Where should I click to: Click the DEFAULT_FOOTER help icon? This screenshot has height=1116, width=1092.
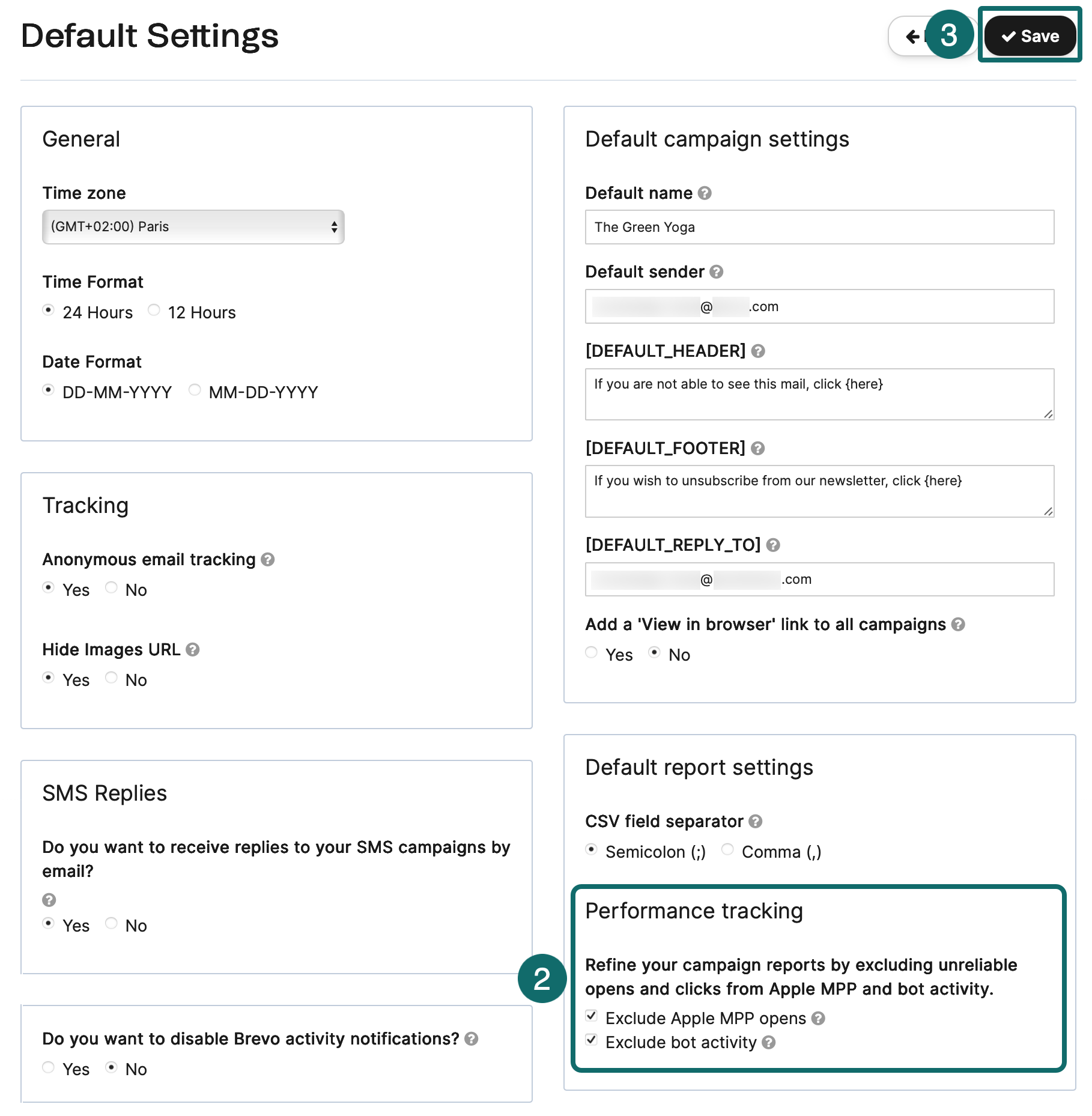click(758, 449)
